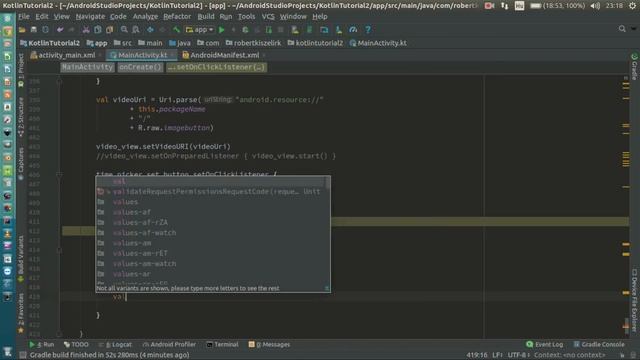Click the volume icon in system tray
Viewport: 640px width, 360px height.
tap(595, 6)
